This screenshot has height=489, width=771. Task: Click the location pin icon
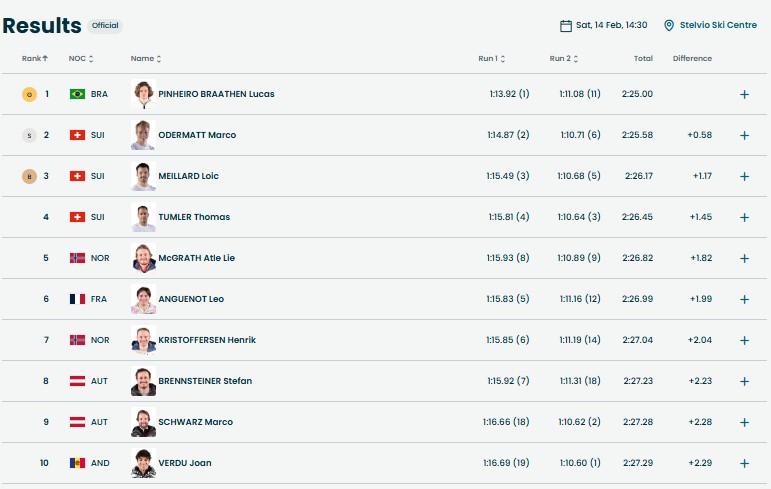669,25
